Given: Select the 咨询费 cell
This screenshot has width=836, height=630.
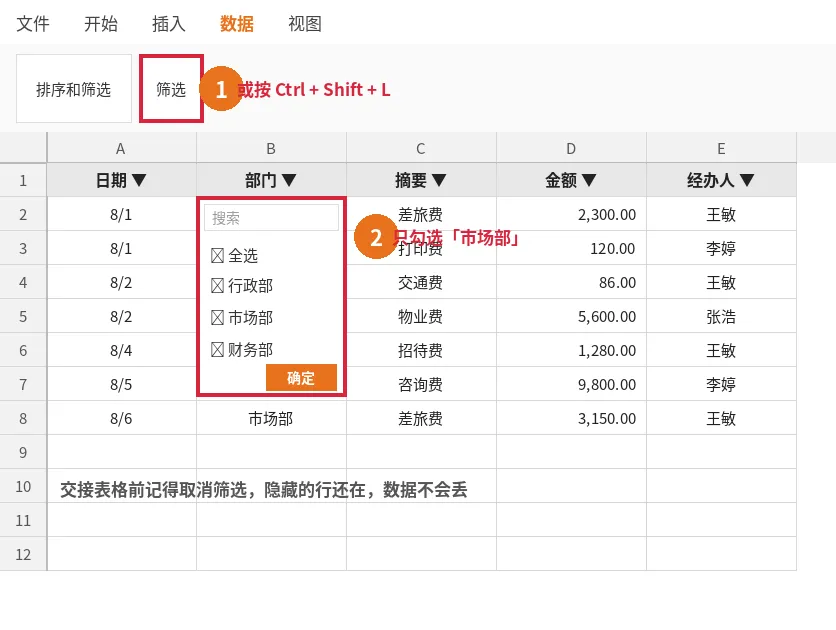Looking at the screenshot, I should coord(421,384).
